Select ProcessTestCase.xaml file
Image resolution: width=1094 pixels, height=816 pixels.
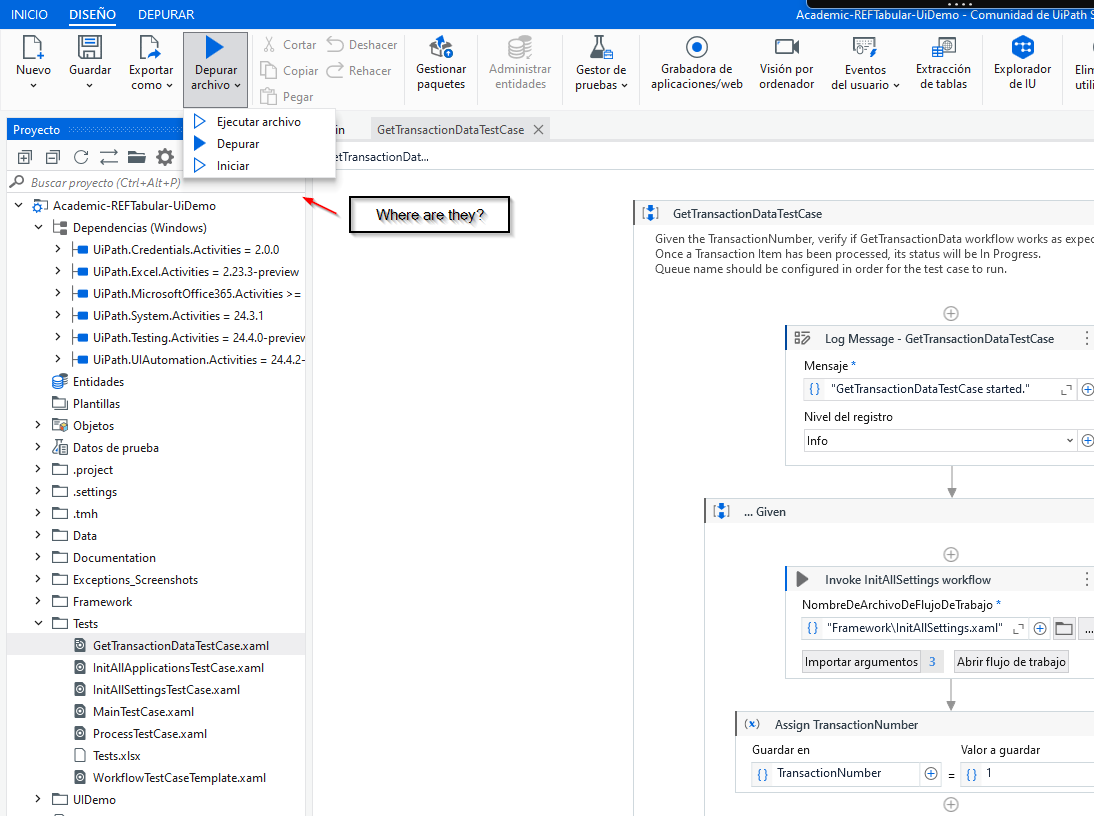coord(149,734)
